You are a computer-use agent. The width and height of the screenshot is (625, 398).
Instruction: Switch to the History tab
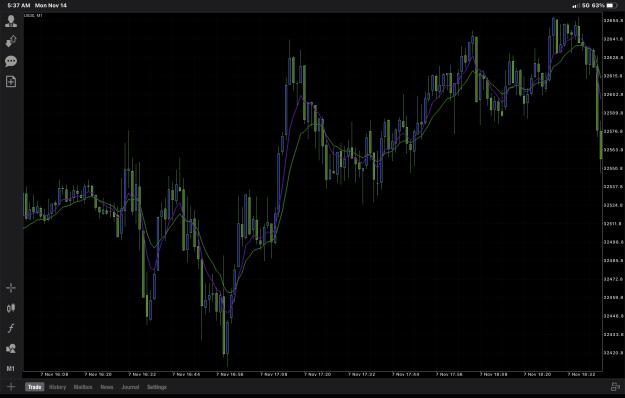[x=57, y=387]
